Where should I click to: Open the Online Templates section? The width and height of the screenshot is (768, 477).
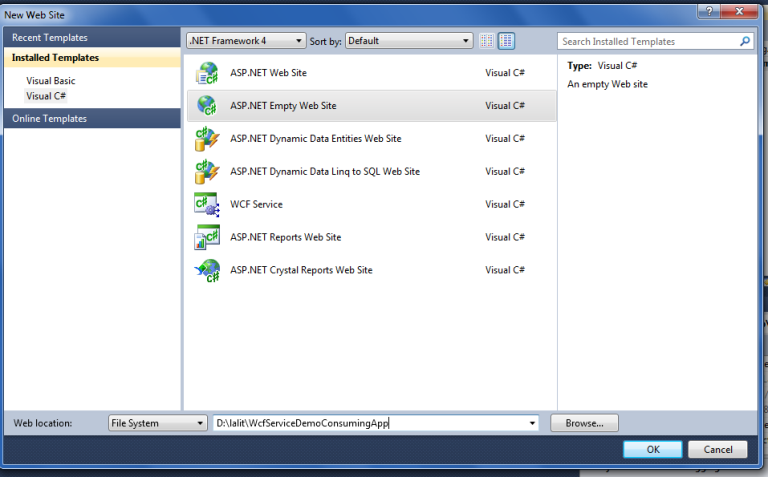click(x=92, y=119)
